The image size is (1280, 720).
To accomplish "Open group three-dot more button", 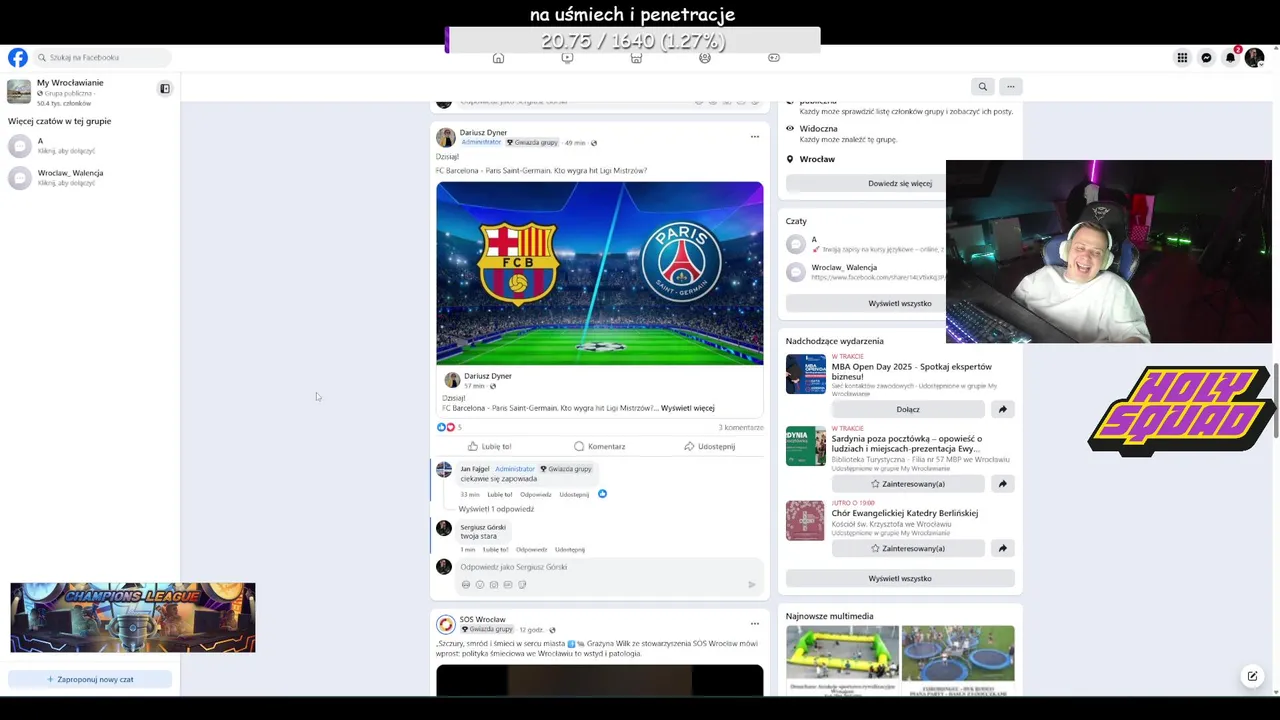I will click(1011, 87).
